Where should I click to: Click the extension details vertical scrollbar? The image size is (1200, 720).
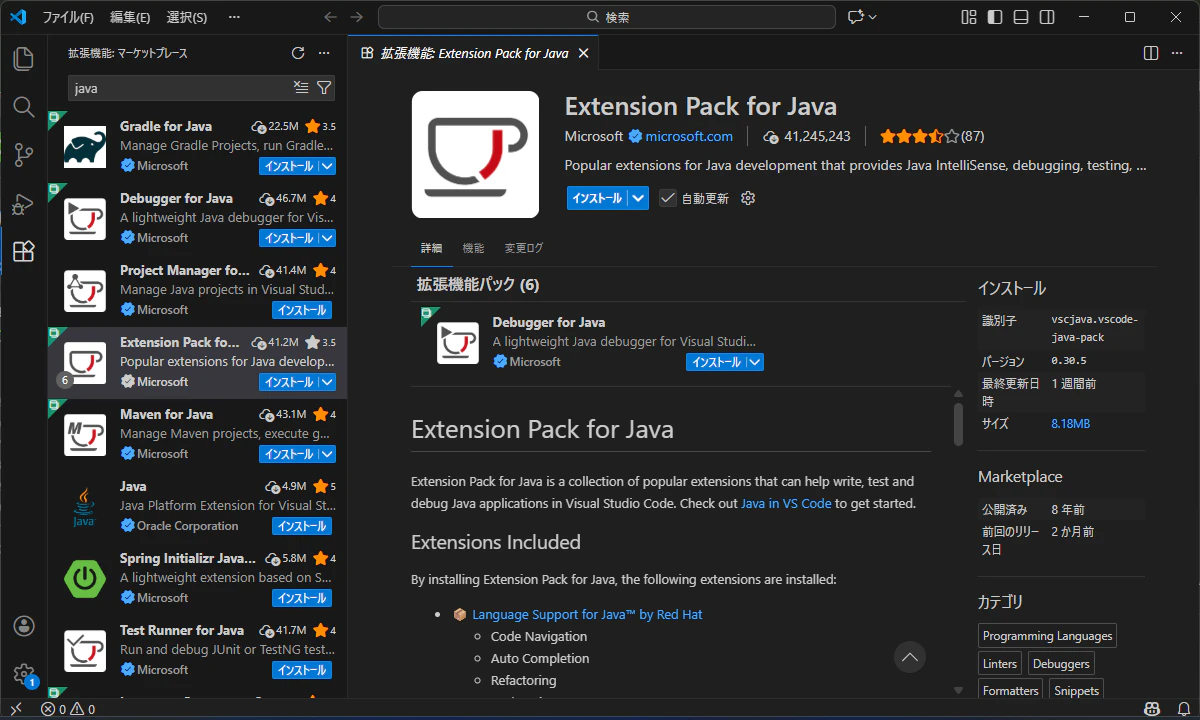point(958,424)
